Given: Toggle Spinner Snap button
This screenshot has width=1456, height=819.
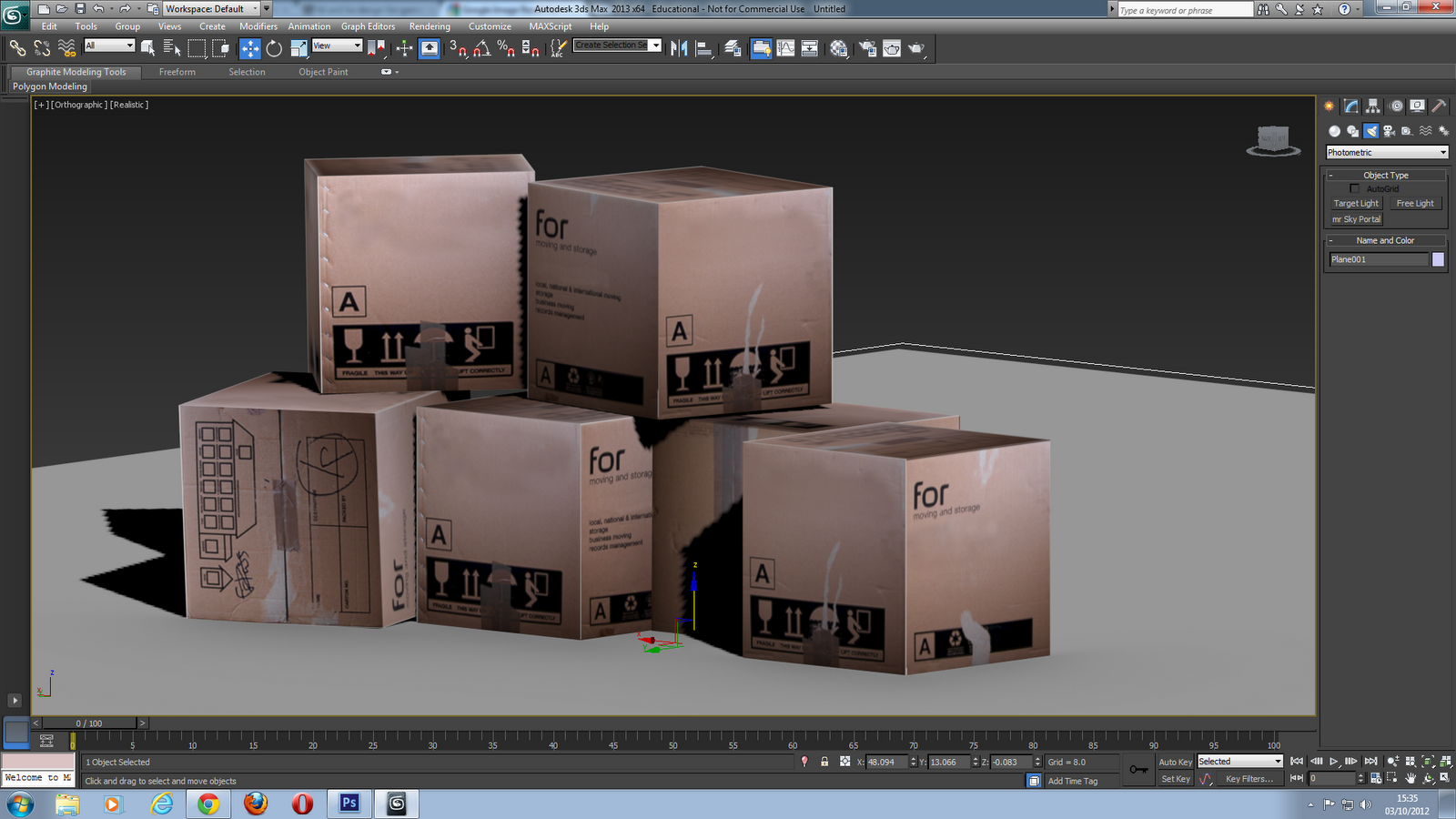Looking at the screenshot, I should 531,47.
